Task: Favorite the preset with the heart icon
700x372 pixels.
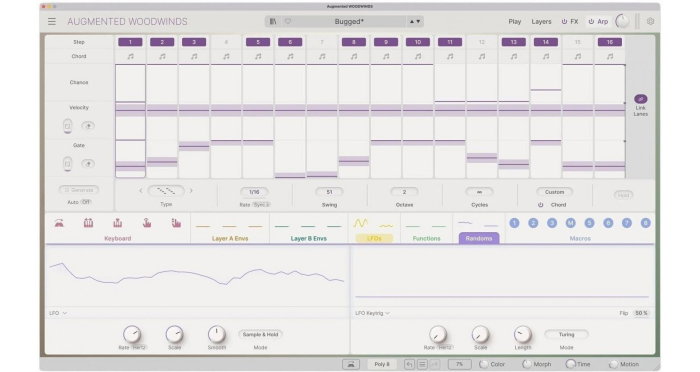Action: (288, 21)
